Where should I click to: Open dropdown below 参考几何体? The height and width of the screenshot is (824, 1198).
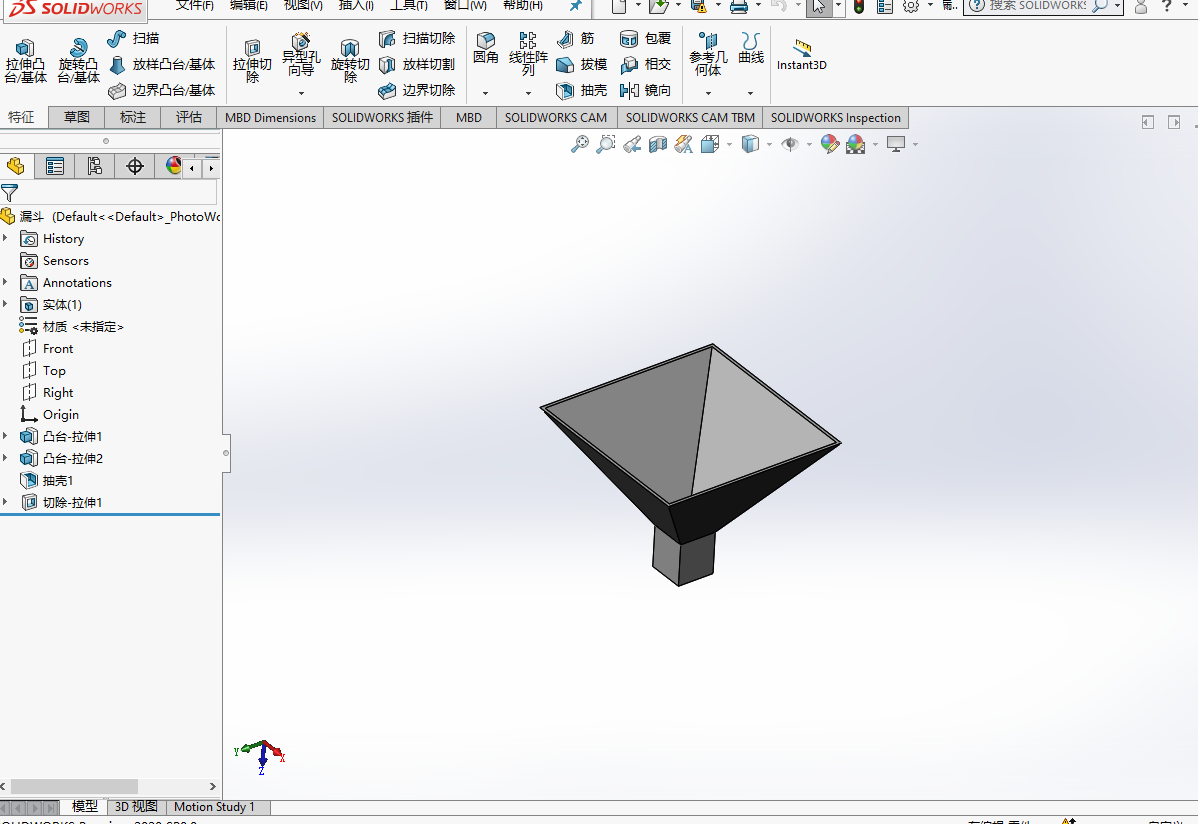coord(707,93)
